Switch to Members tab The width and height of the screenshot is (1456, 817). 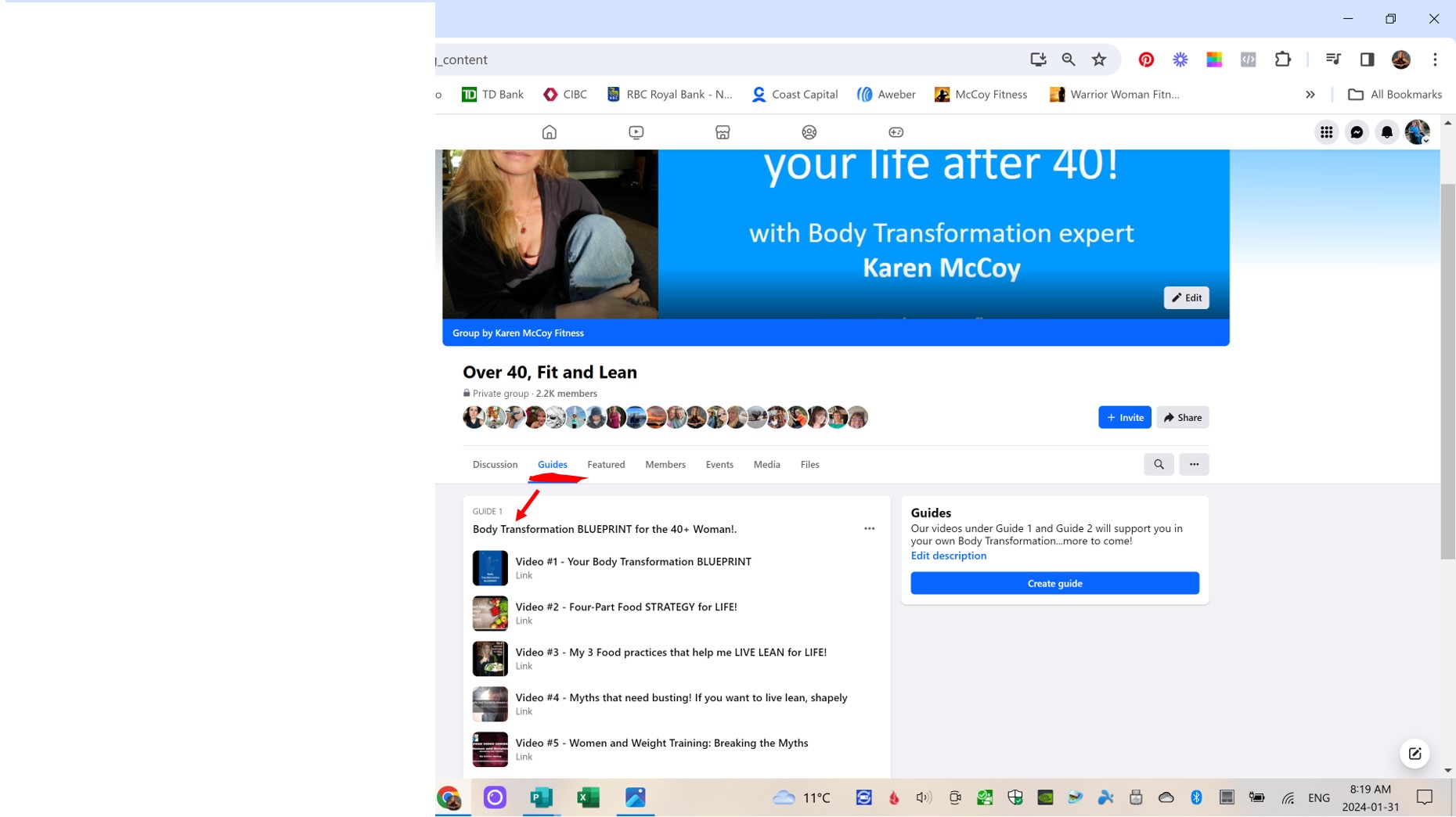tap(665, 464)
